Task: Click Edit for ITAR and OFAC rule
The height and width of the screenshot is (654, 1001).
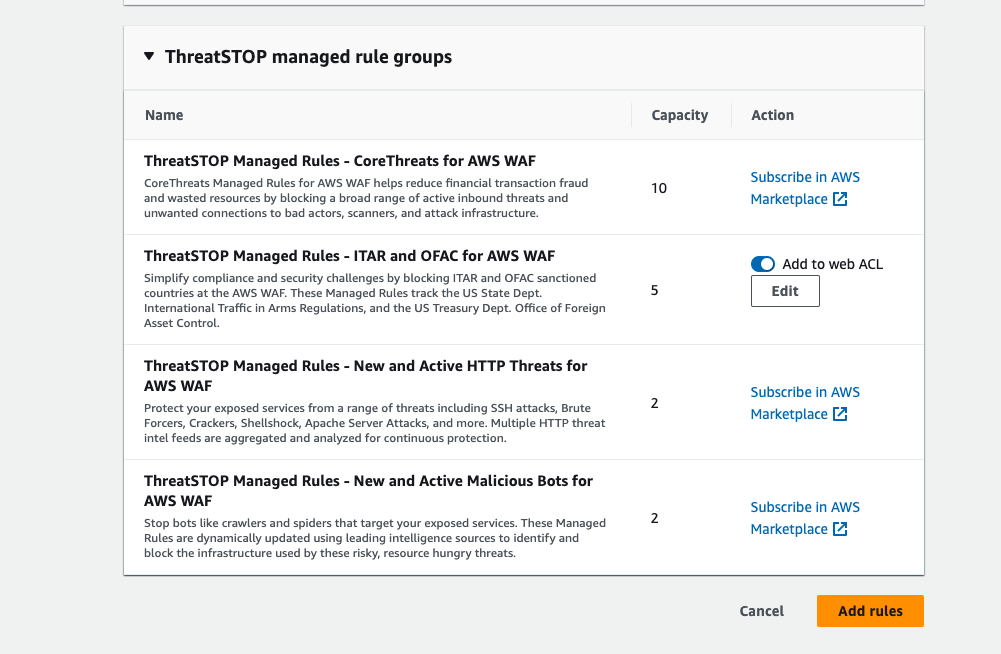Action: click(x=785, y=291)
